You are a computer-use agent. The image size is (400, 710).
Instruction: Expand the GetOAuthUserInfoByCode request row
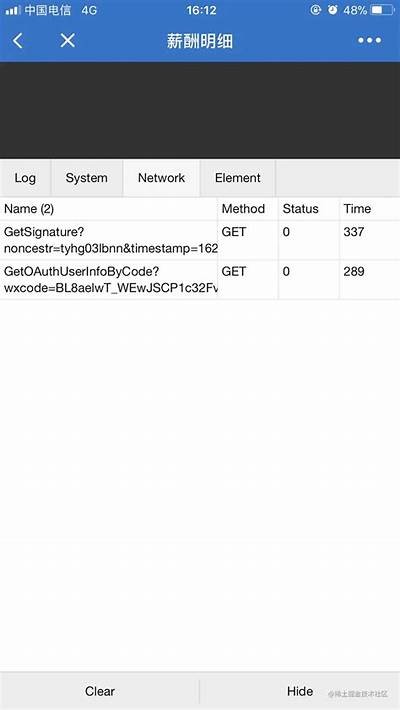click(x=200, y=280)
